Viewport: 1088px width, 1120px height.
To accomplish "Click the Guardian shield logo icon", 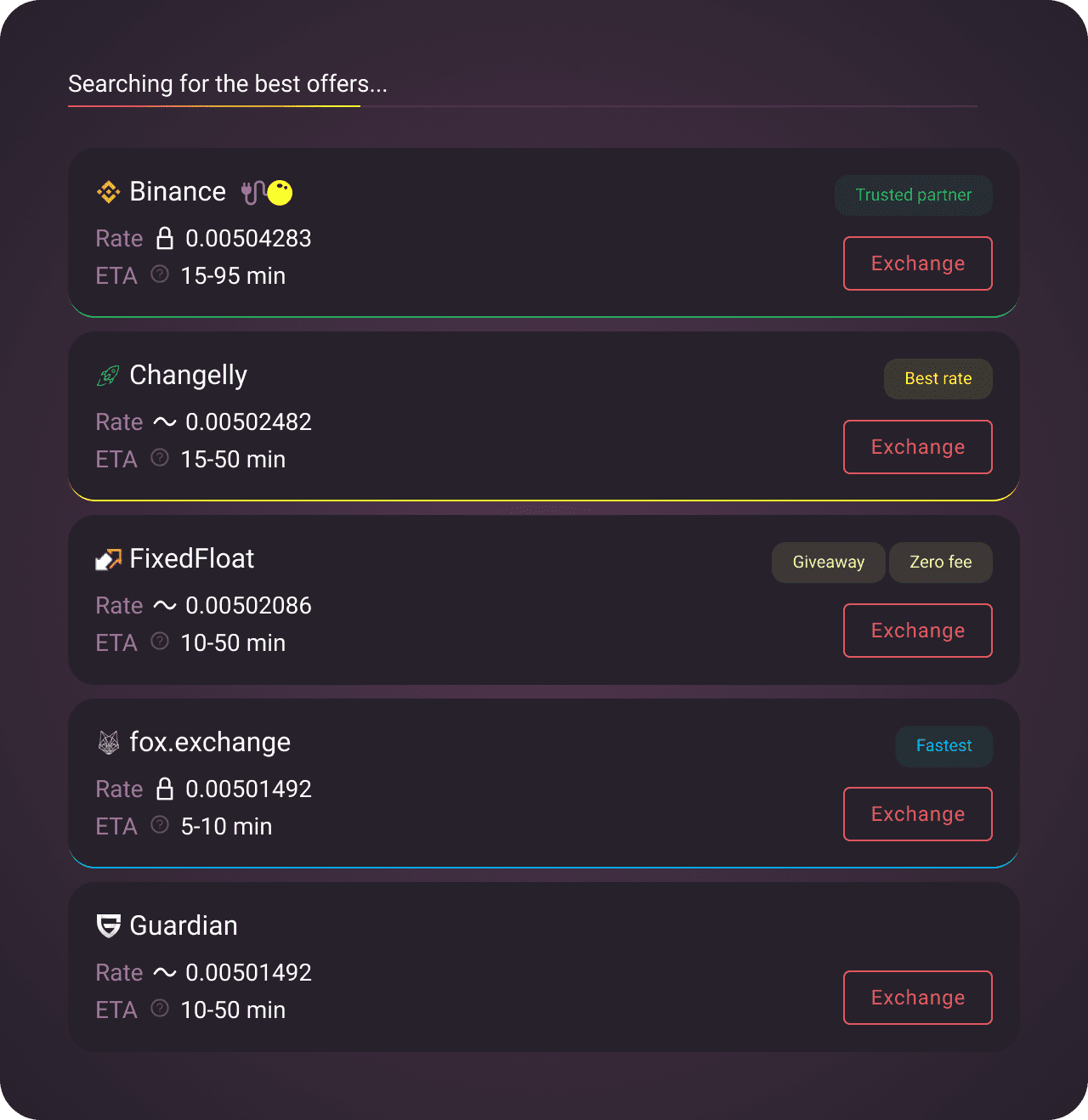I will click(109, 926).
